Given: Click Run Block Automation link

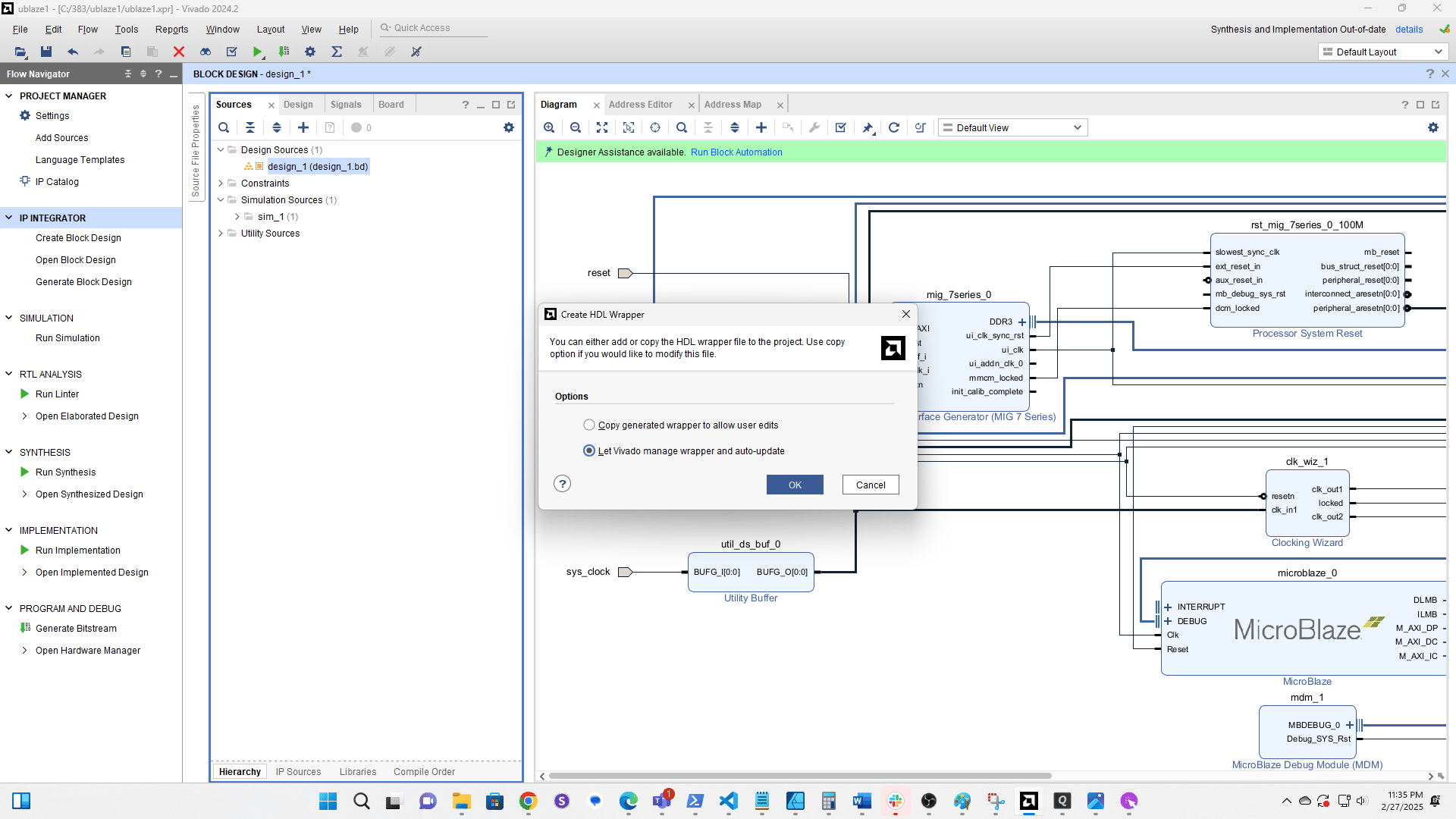Looking at the screenshot, I should [736, 152].
